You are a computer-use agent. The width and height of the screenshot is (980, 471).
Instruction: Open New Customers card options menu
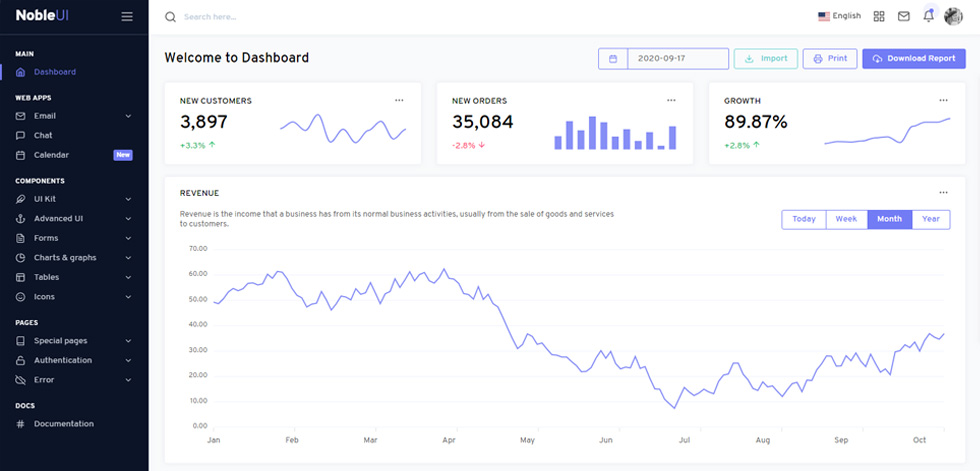click(399, 100)
